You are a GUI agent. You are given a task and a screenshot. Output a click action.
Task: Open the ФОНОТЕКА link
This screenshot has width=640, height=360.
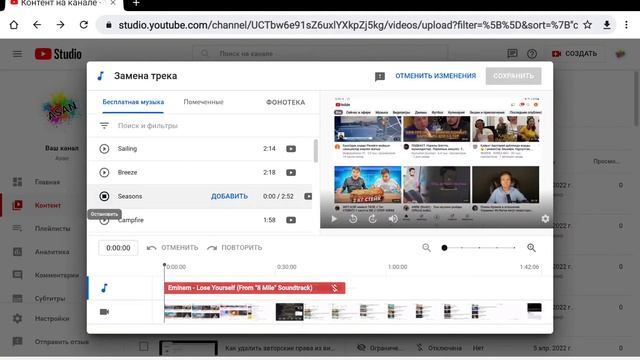tap(285, 102)
